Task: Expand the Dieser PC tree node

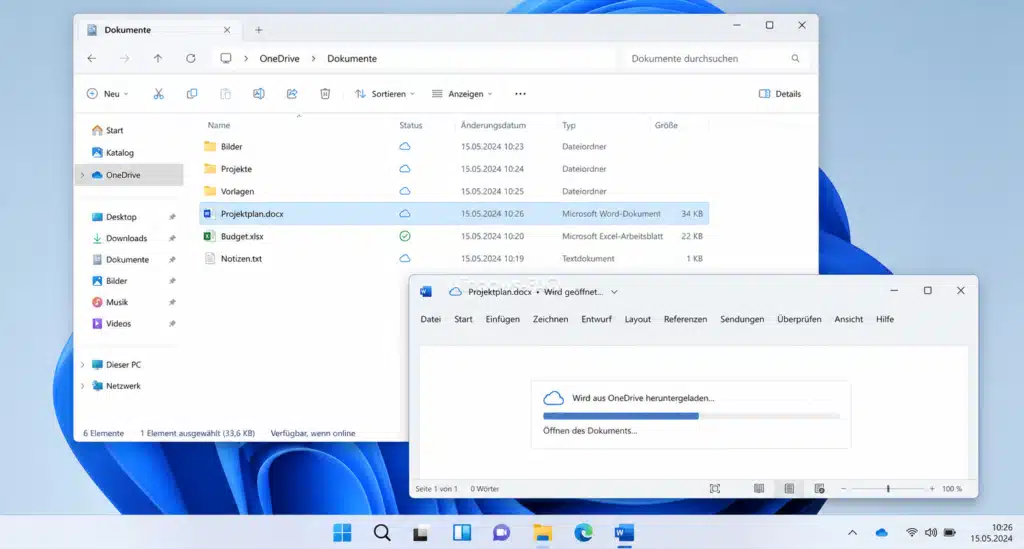Action: tap(82, 365)
